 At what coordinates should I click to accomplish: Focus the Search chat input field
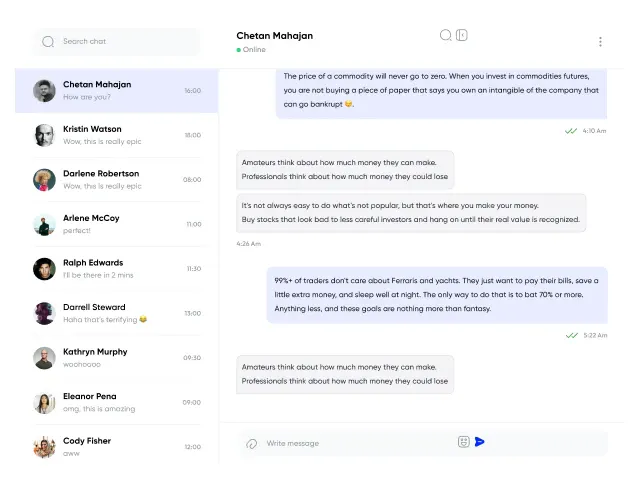(x=116, y=42)
